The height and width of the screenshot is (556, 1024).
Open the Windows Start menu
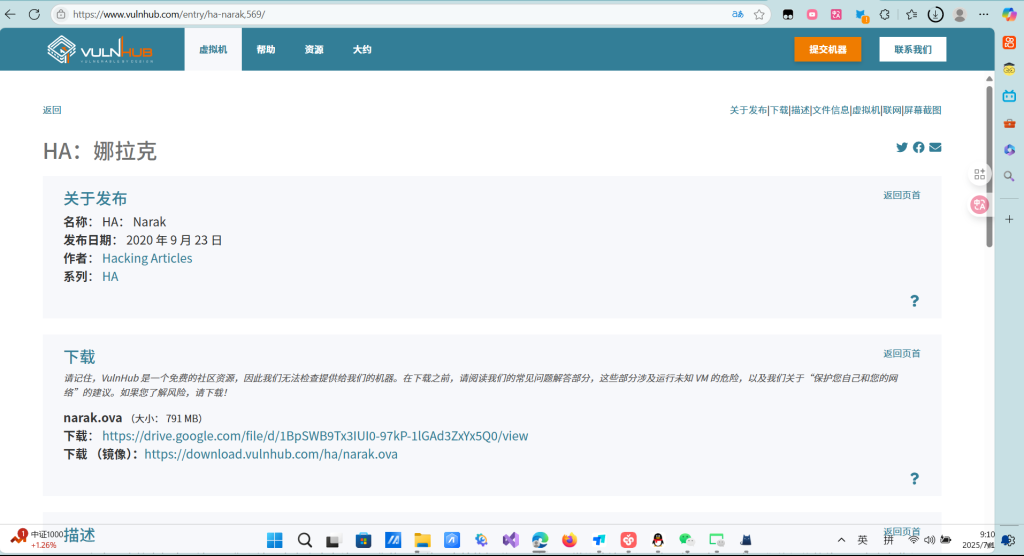[274, 540]
